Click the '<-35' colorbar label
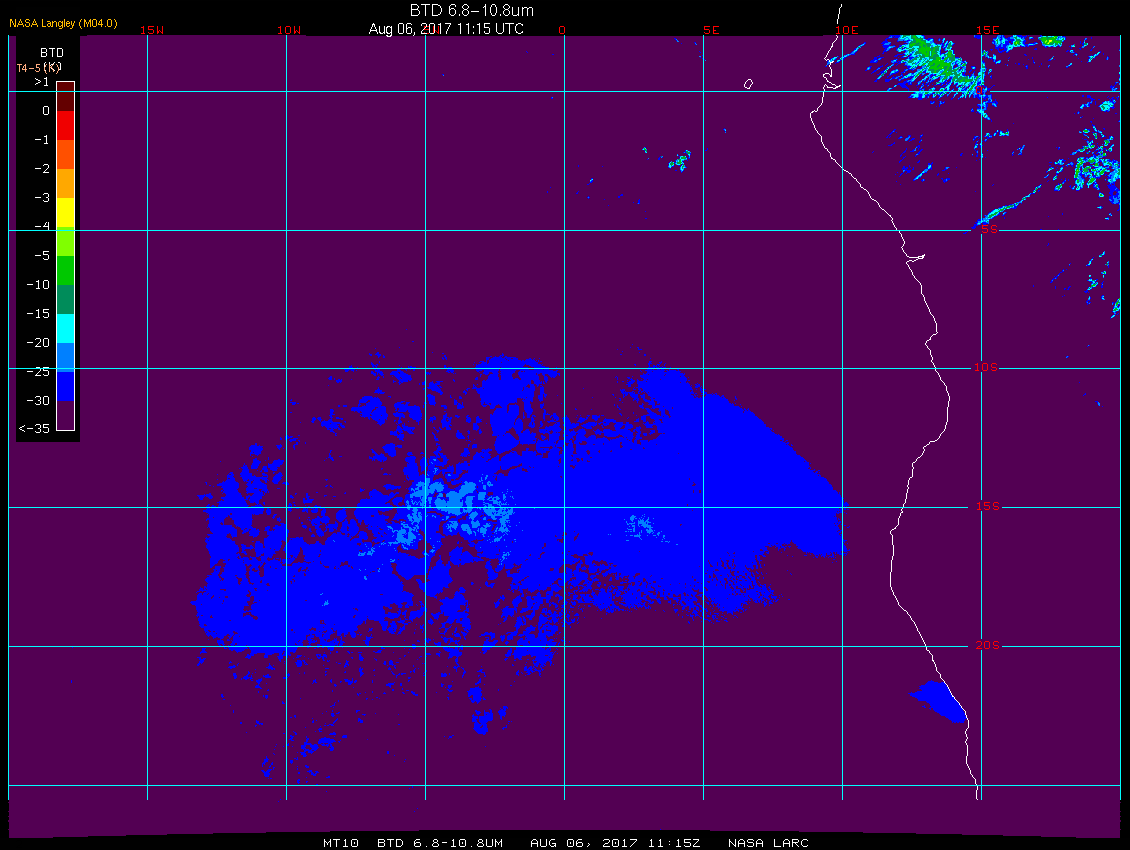 (x=34, y=428)
